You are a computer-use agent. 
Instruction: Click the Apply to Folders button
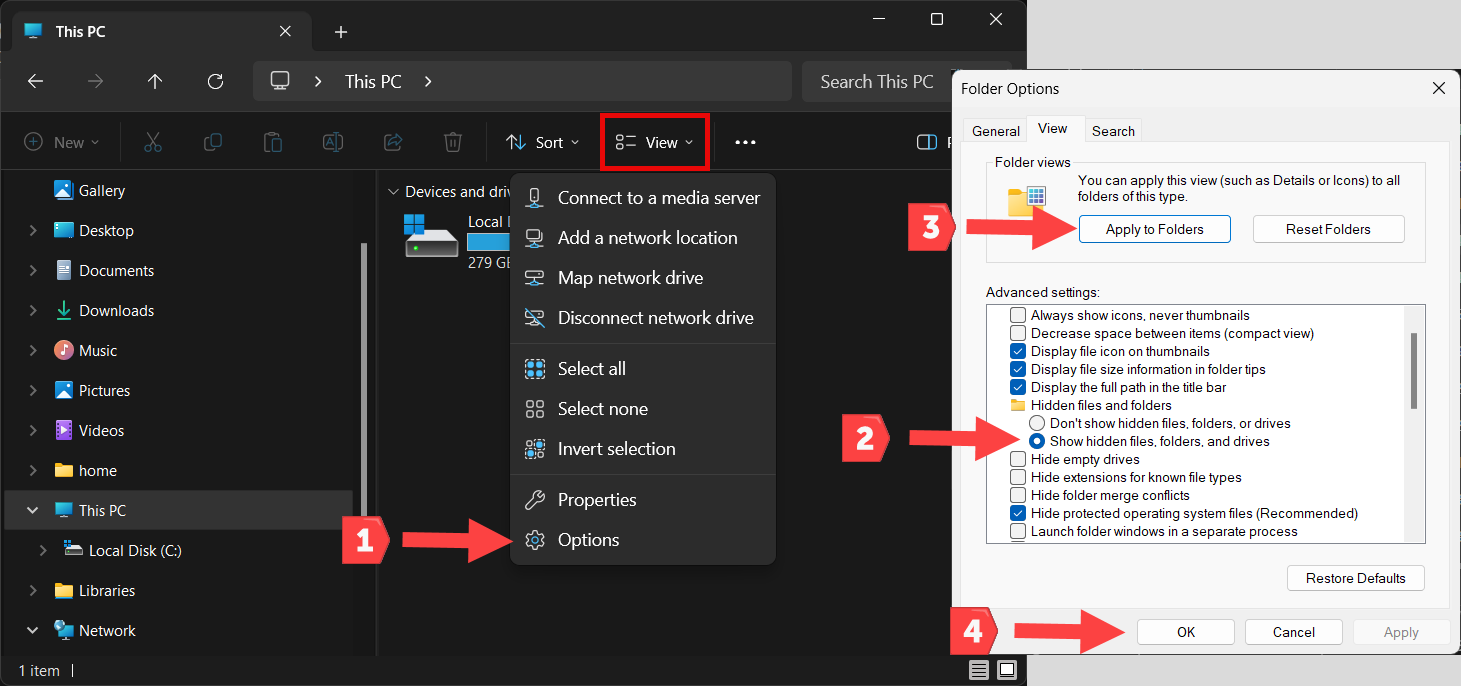[x=1154, y=229]
